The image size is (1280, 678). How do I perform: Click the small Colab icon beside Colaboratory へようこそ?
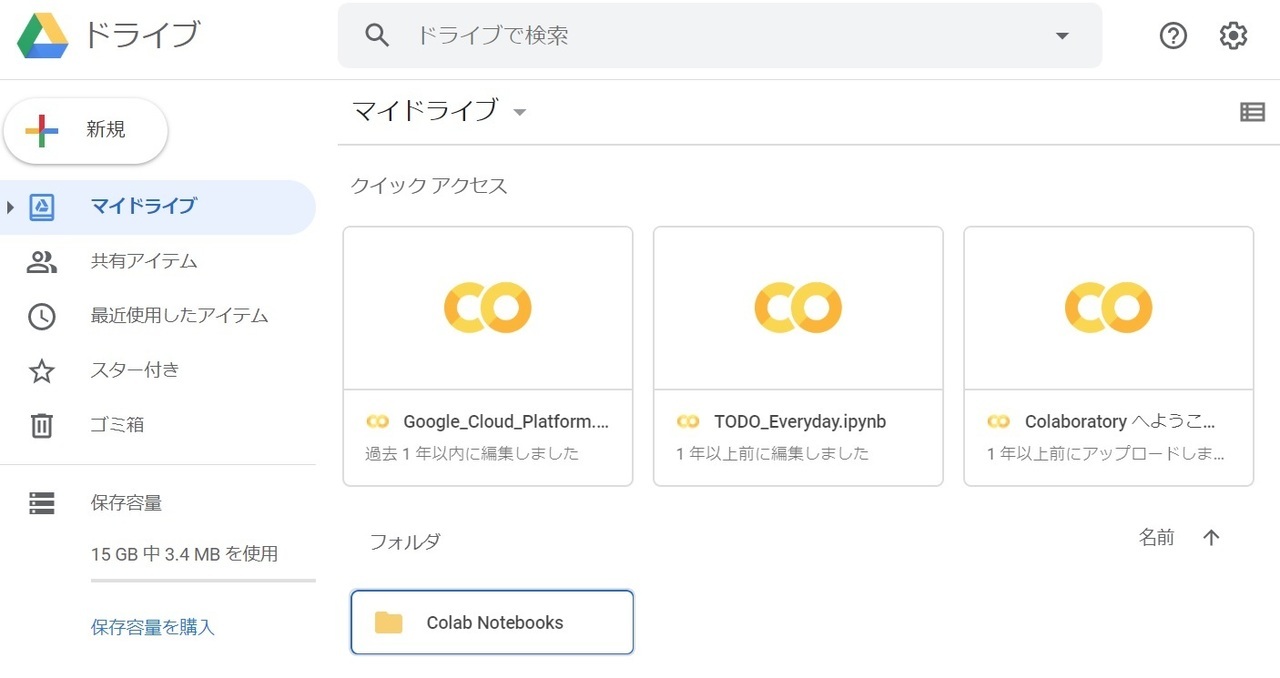tap(998, 422)
